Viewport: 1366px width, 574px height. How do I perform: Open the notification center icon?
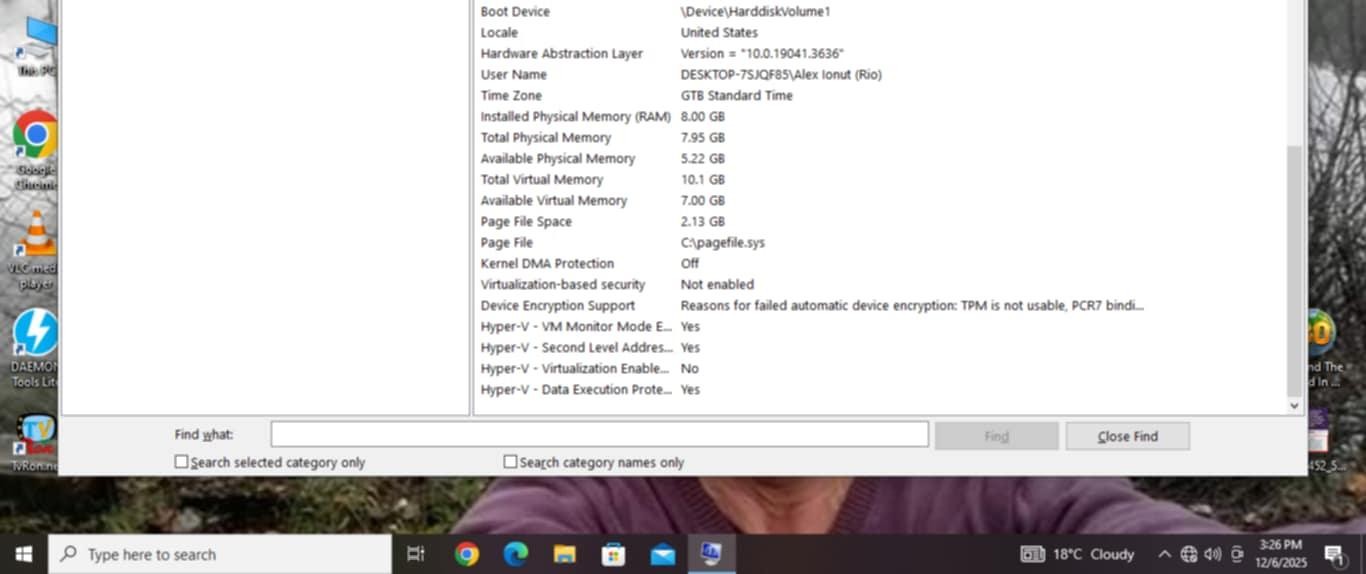tap(1334, 554)
